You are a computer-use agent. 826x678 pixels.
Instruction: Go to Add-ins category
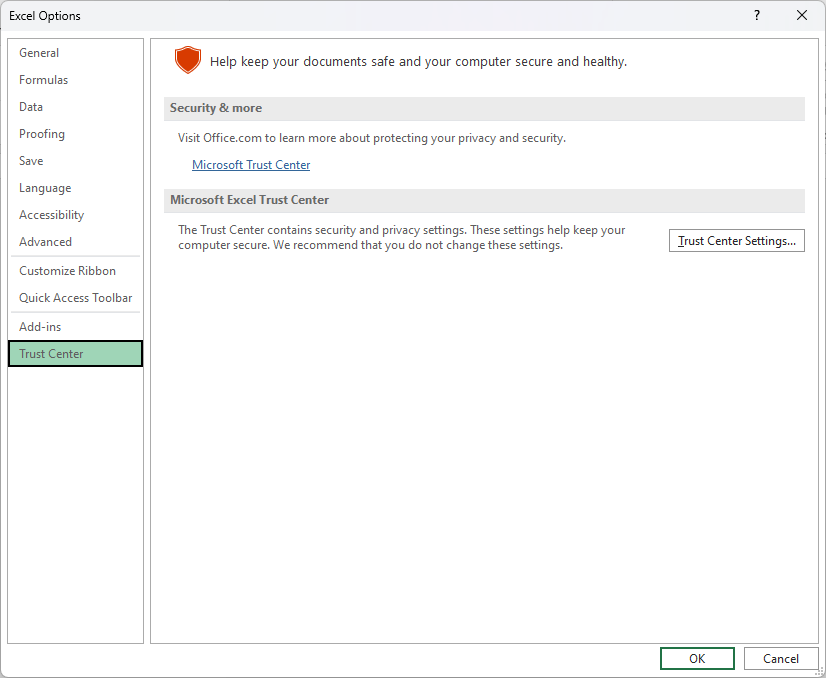click(75, 327)
